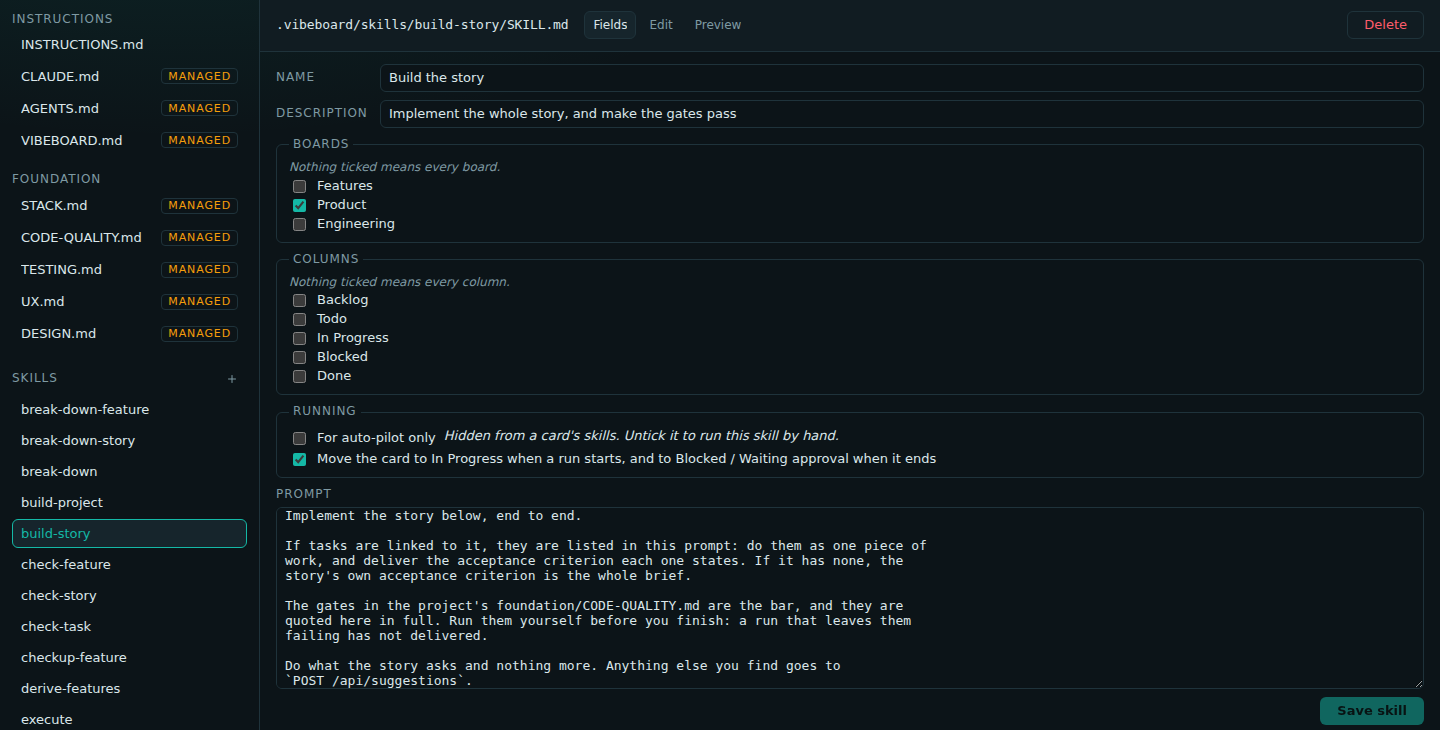Open DESIGN.md in the sidebar
This screenshot has width=1440, height=730.
[129, 334]
